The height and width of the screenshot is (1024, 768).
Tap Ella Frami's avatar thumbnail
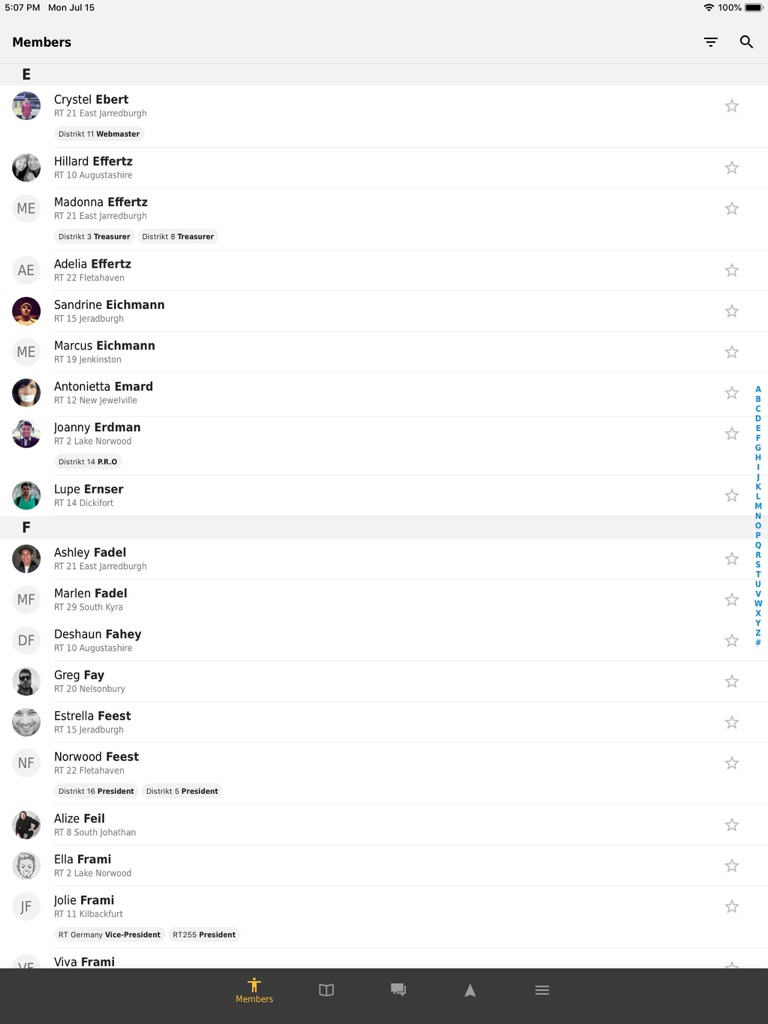26,865
